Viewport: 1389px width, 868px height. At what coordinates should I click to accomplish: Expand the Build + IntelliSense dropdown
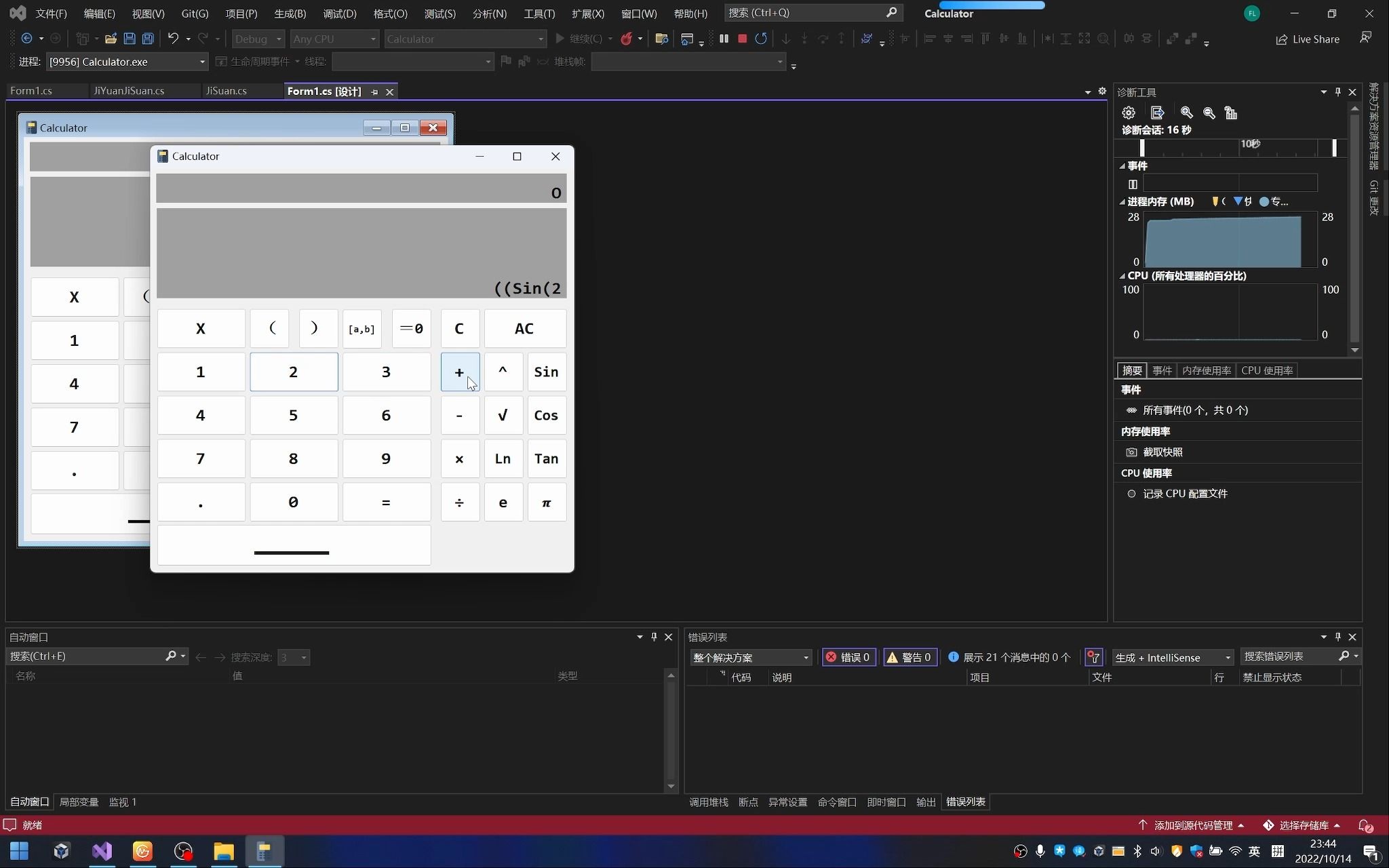1227,658
